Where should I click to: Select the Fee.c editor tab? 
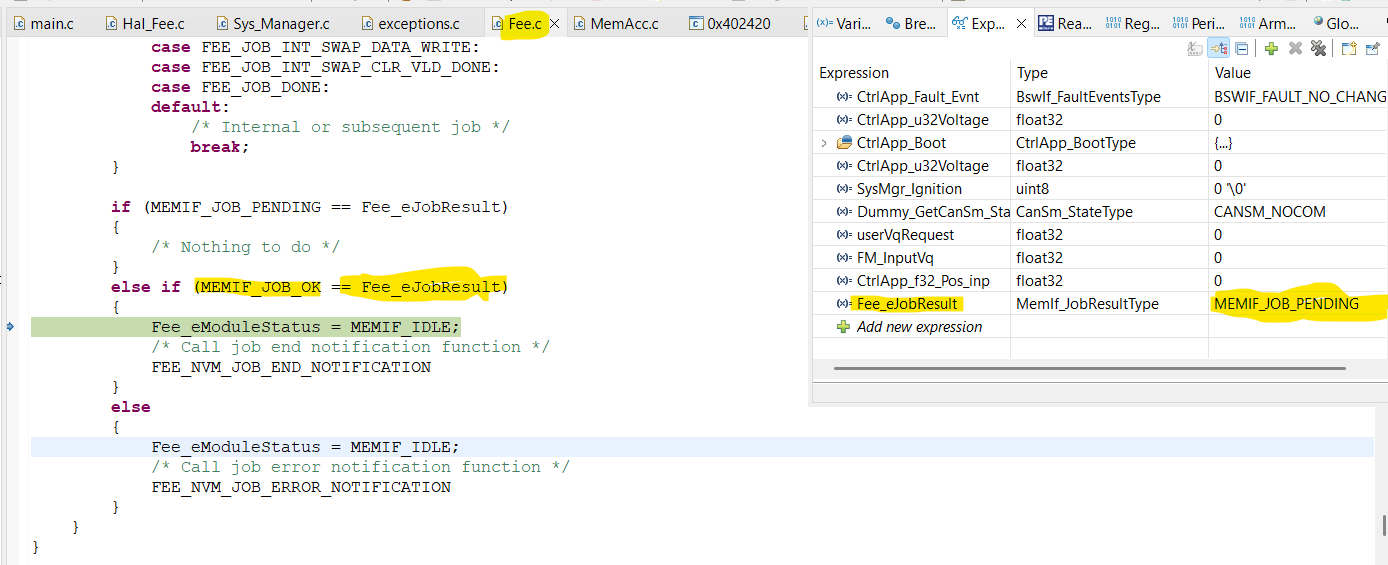pyautogui.click(x=524, y=23)
